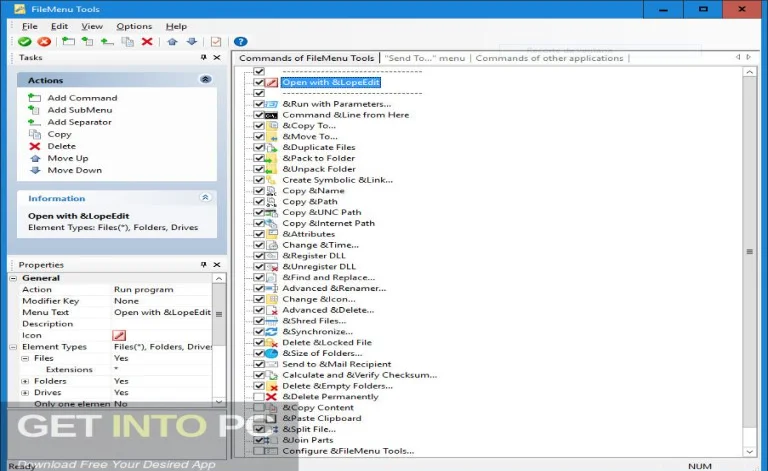Image resolution: width=768 pixels, height=471 pixels.
Task: Uncheck the Run with Parameters checkbox
Action: click(259, 104)
